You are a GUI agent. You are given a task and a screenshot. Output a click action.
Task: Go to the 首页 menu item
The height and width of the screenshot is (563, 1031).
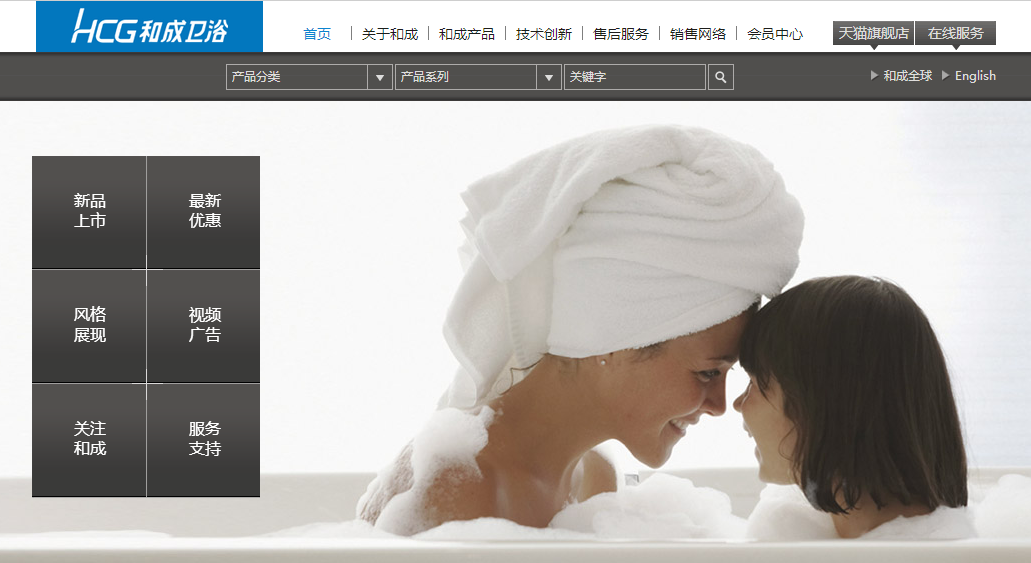[x=317, y=34]
